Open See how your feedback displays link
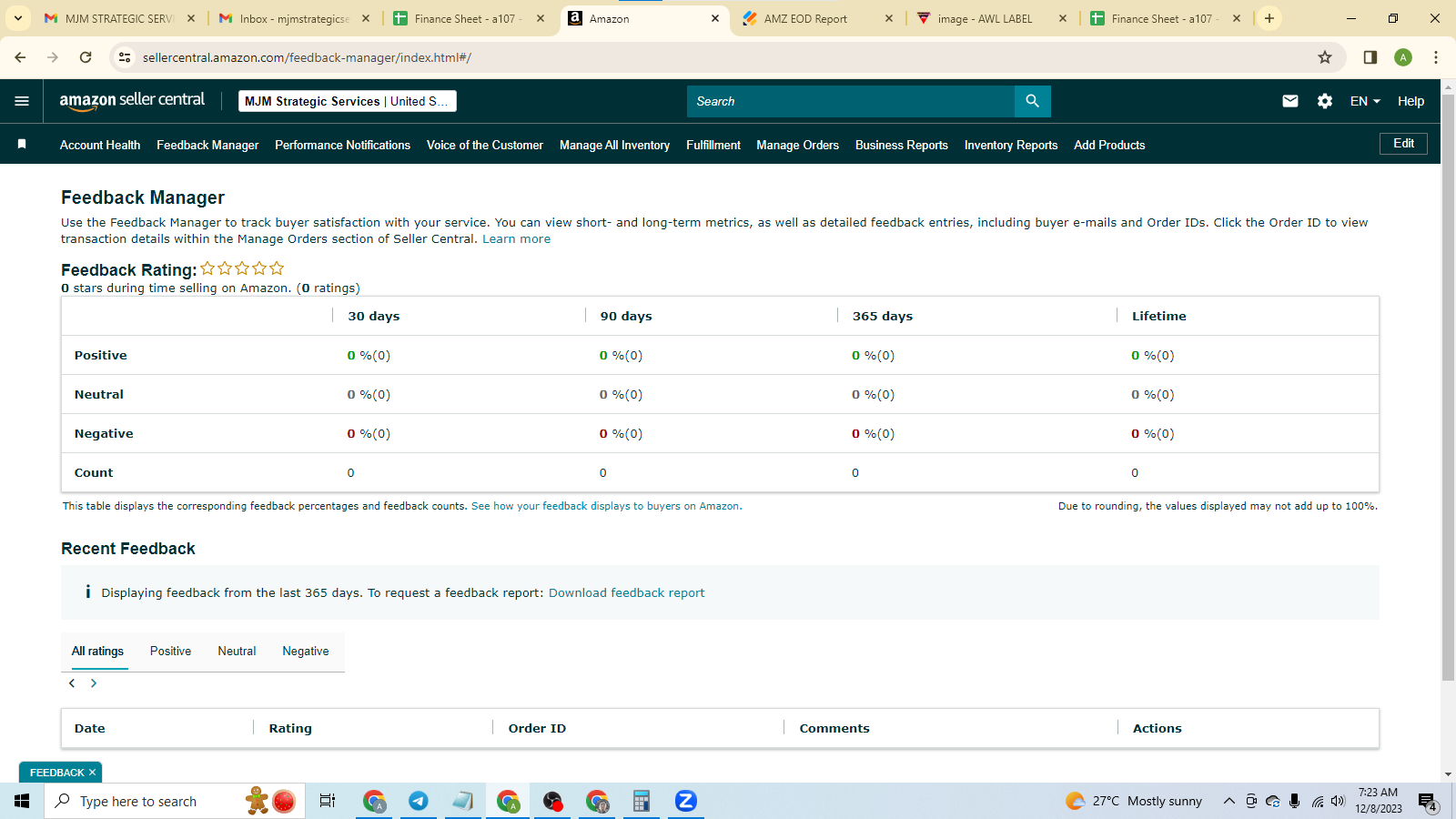This screenshot has height=819, width=1456. (x=607, y=506)
